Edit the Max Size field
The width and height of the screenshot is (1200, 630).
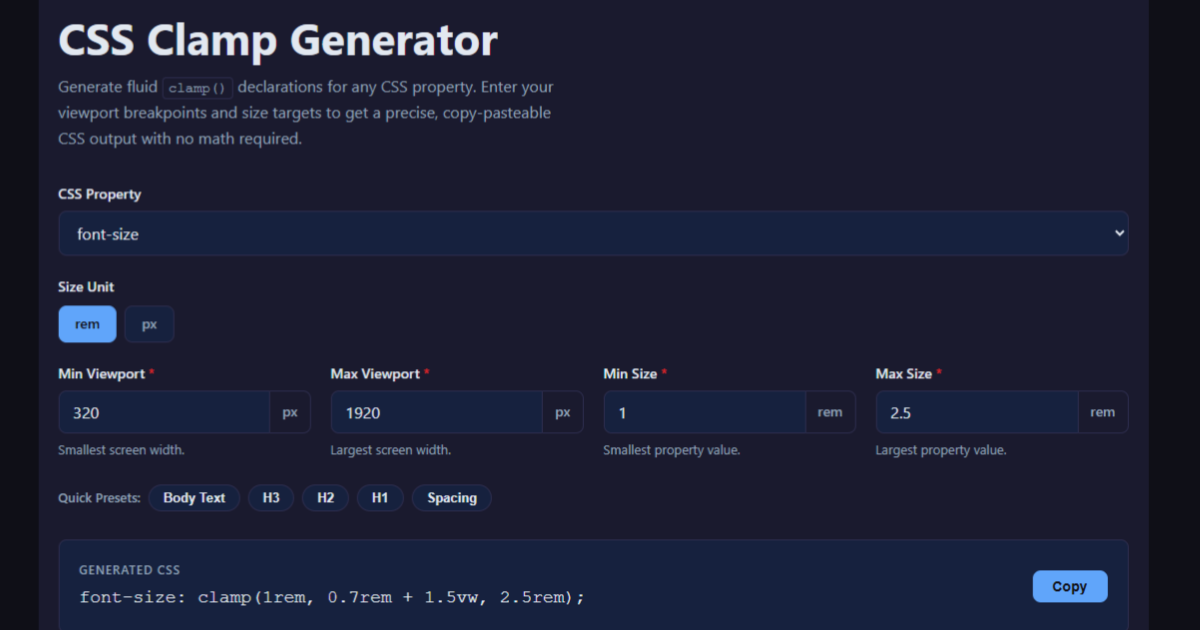point(977,412)
